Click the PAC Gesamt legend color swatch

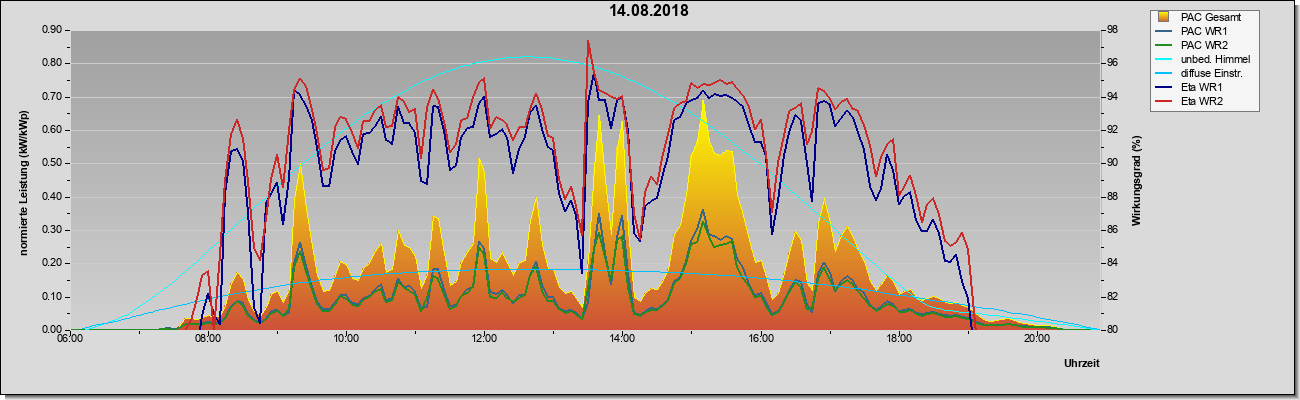pos(1164,17)
